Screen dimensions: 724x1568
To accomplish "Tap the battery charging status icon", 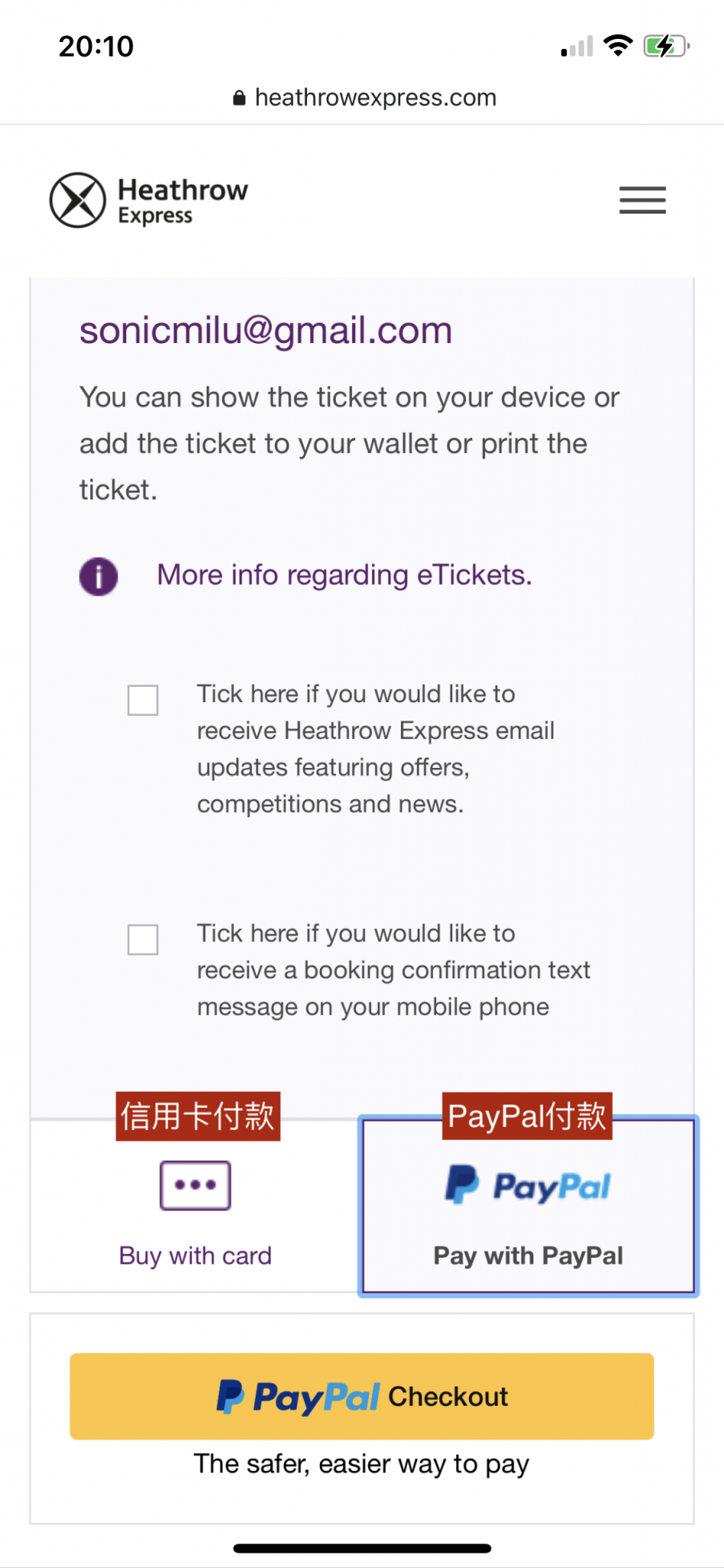I will click(x=665, y=47).
